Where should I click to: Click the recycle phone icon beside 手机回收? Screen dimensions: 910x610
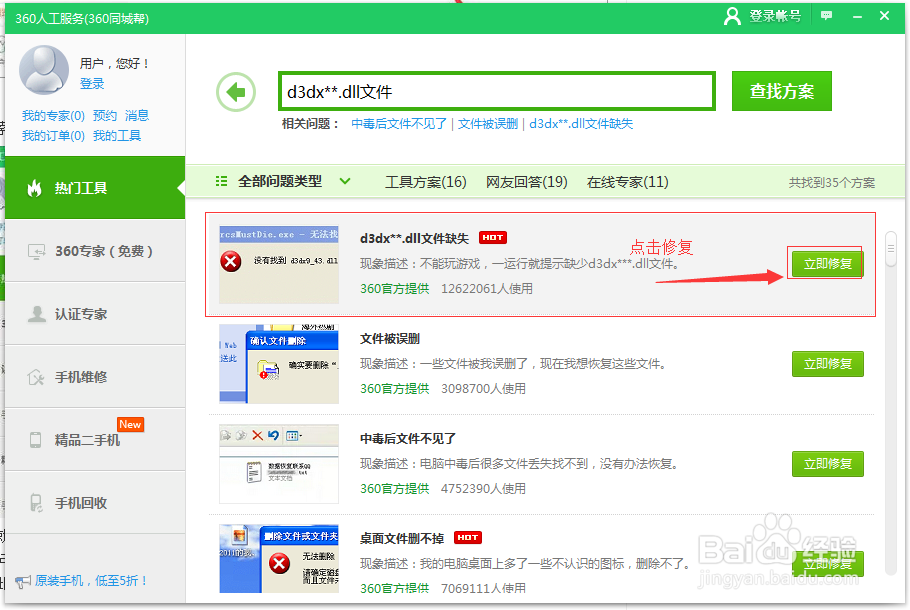tap(36, 503)
